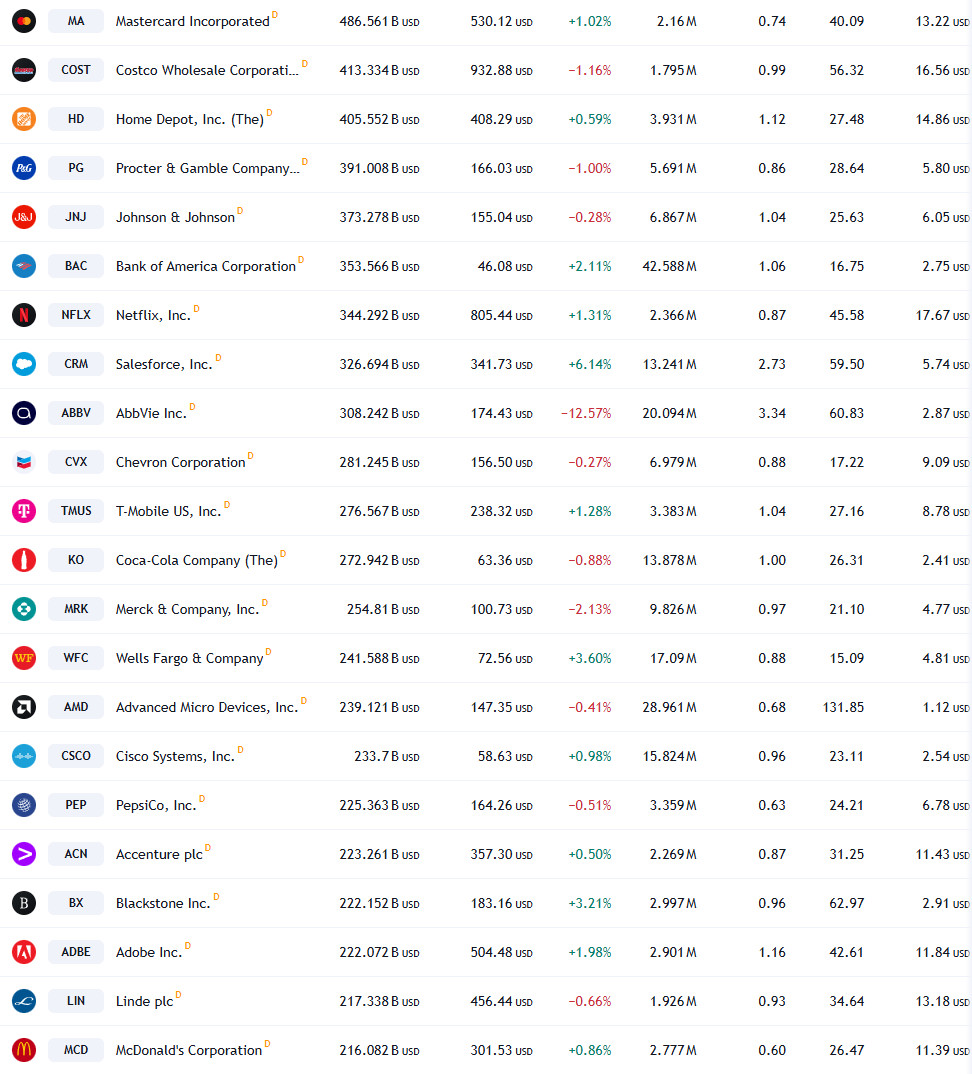The image size is (972, 1074).
Task: Click the T-Mobile pink logo icon
Action: pos(24,511)
